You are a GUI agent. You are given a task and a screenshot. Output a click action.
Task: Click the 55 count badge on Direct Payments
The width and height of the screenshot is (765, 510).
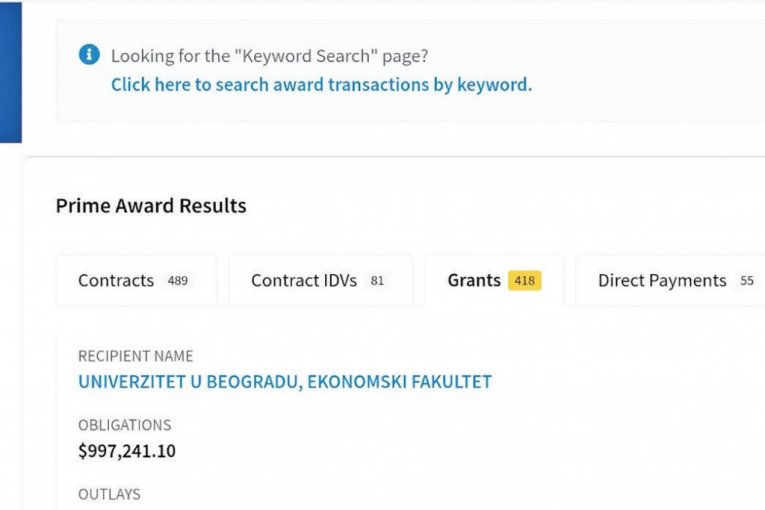[x=747, y=281]
